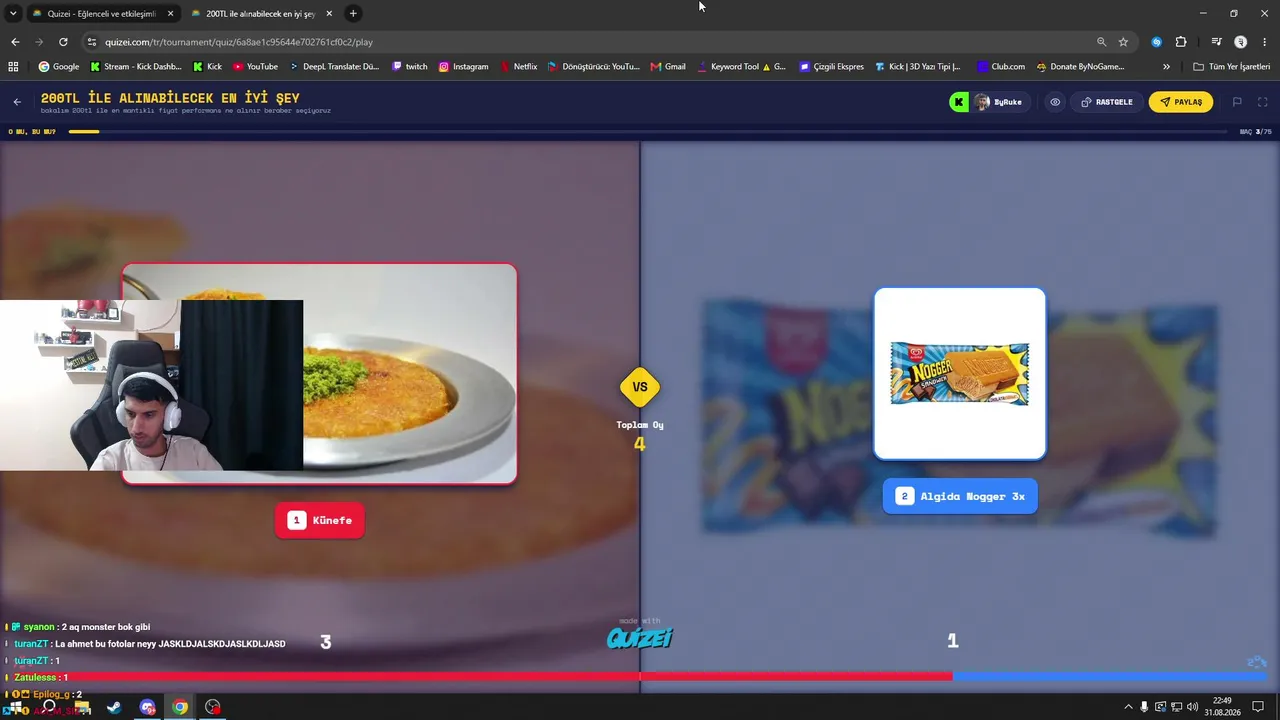This screenshot has width=1280, height=720.
Task: Click the microphone icon in system tray
Action: coord(1144,707)
